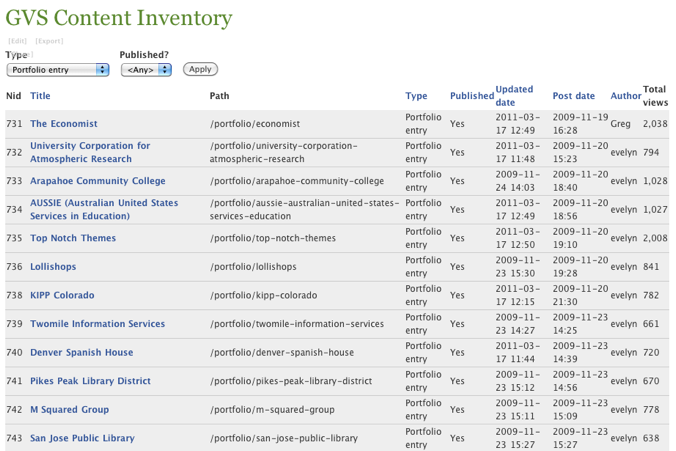Screen dimensions: 676x451
Task: Click the Apply filter button
Action: pos(200,69)
